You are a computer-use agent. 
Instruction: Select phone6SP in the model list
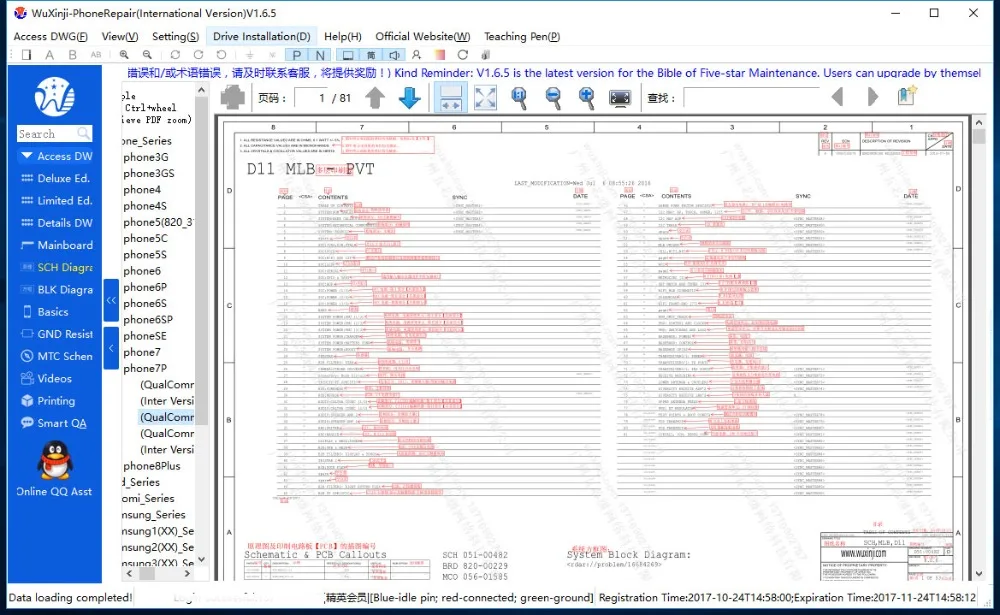click(x=148, y=320)
